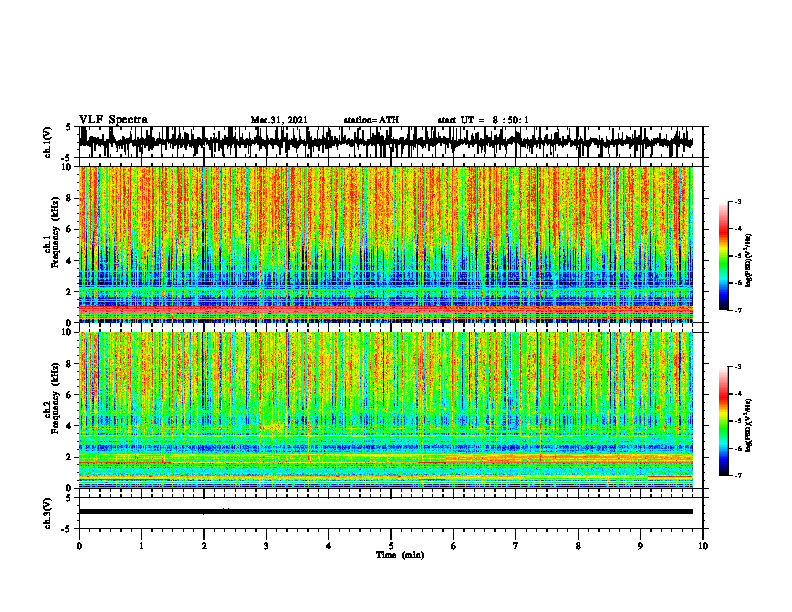Select the "start UT = 8:50:1" header text

[x=483, y=120]
